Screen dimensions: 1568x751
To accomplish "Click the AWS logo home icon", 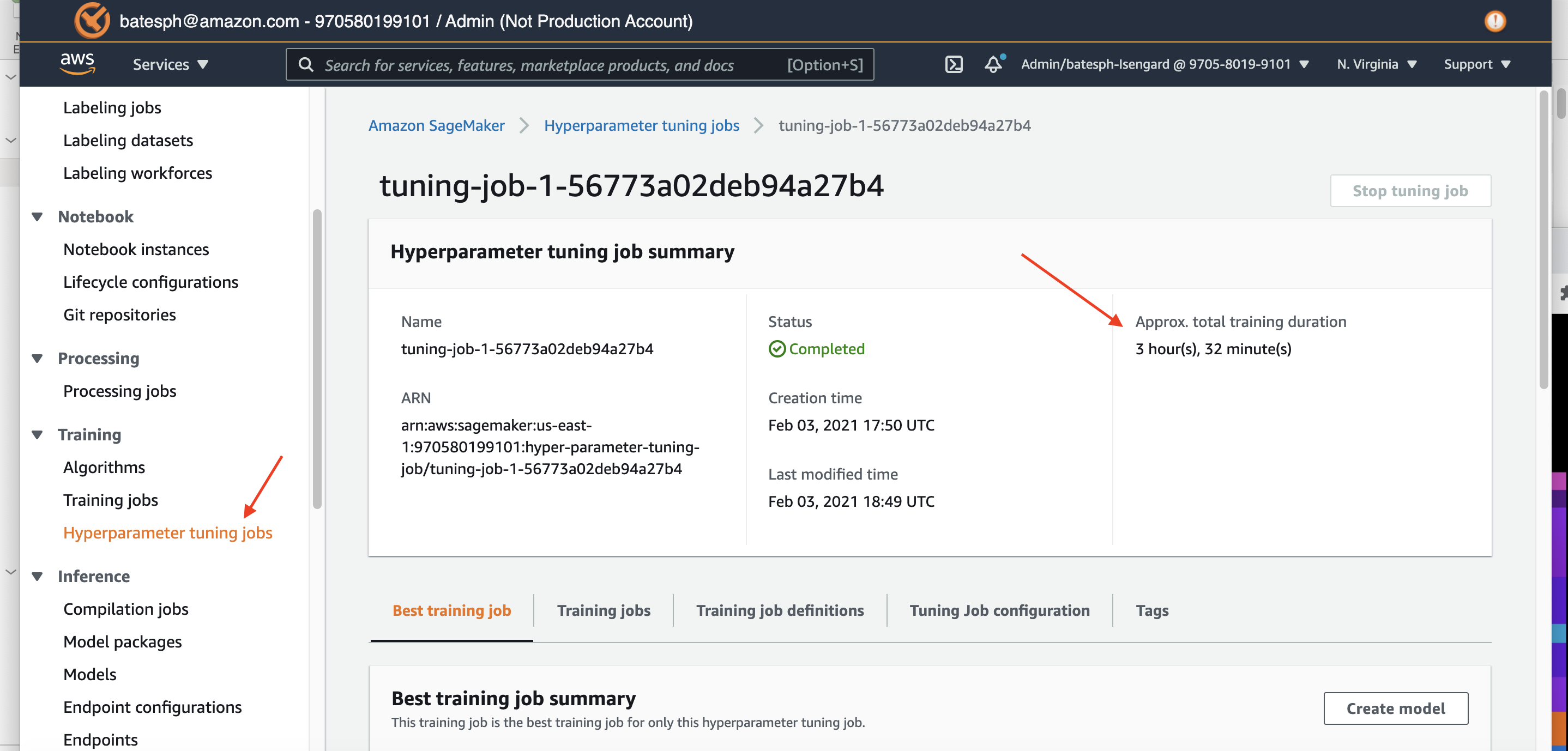I will click(77, 63).
